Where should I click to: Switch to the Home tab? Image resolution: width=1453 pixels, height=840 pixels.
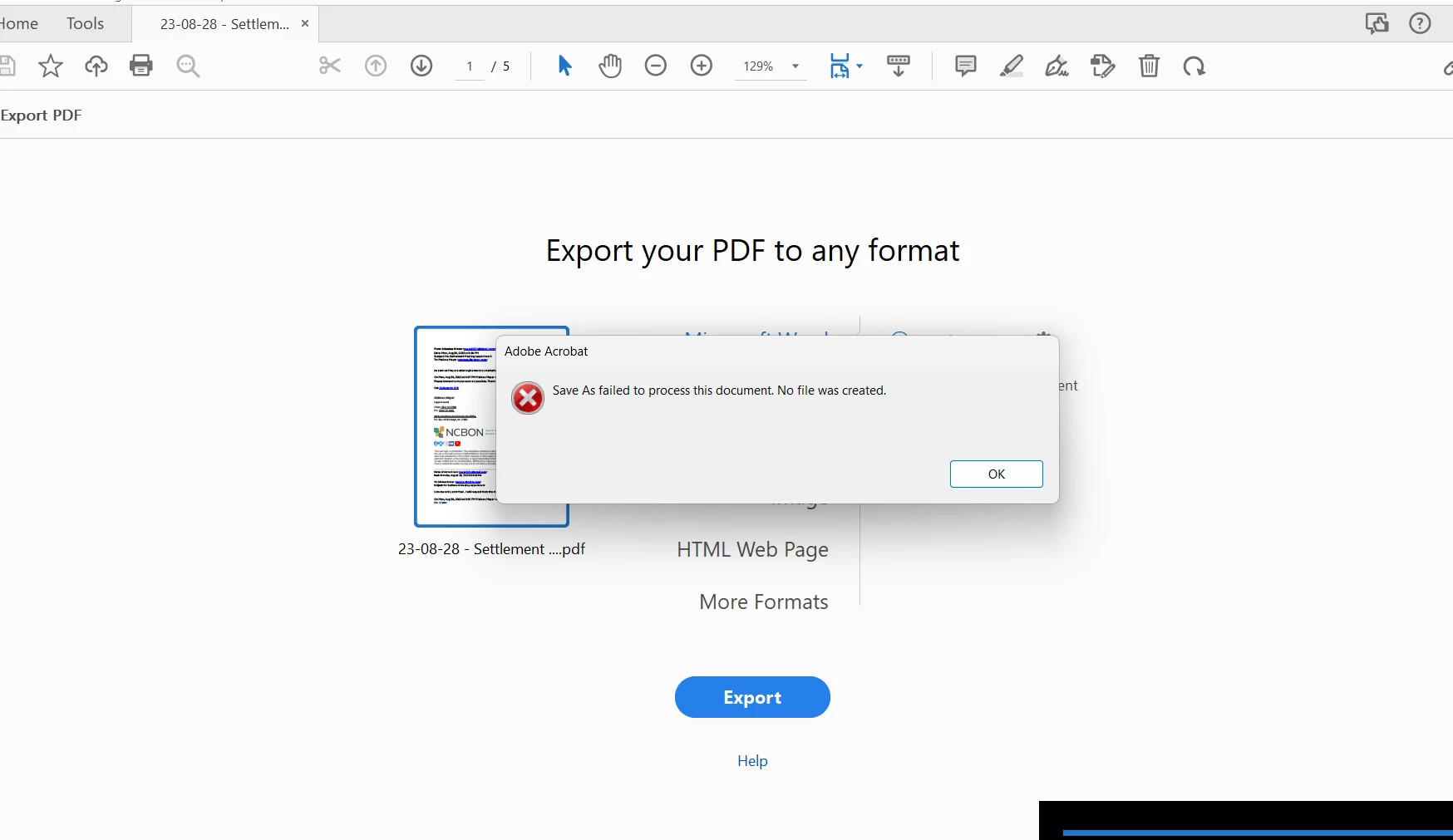[18, 23]
